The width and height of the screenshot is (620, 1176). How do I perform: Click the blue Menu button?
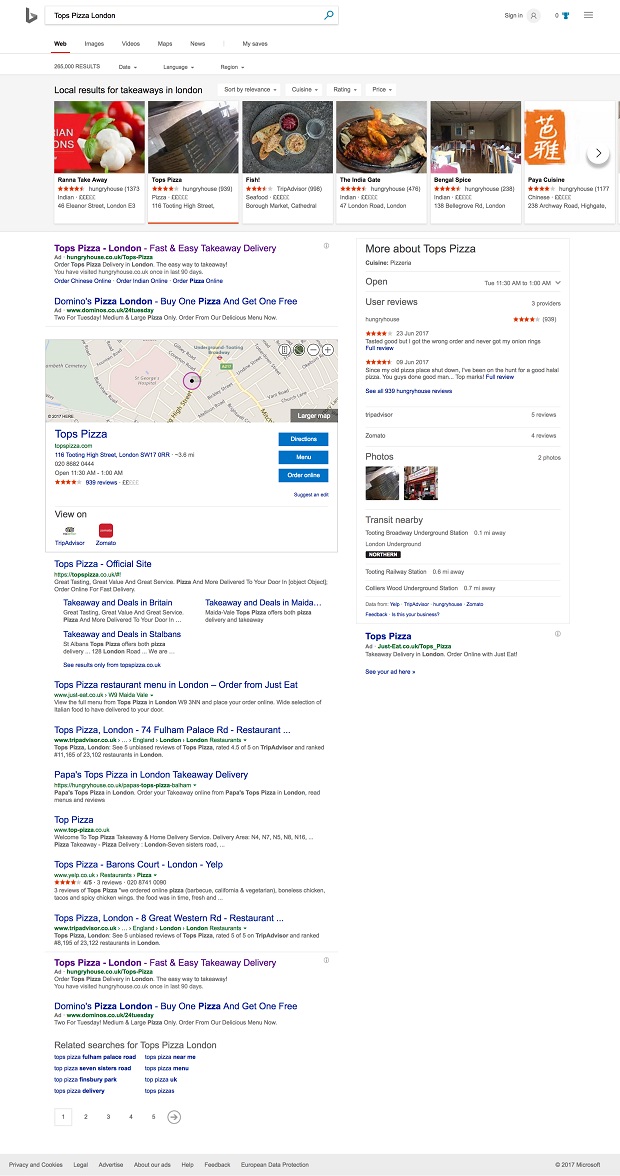303,457
